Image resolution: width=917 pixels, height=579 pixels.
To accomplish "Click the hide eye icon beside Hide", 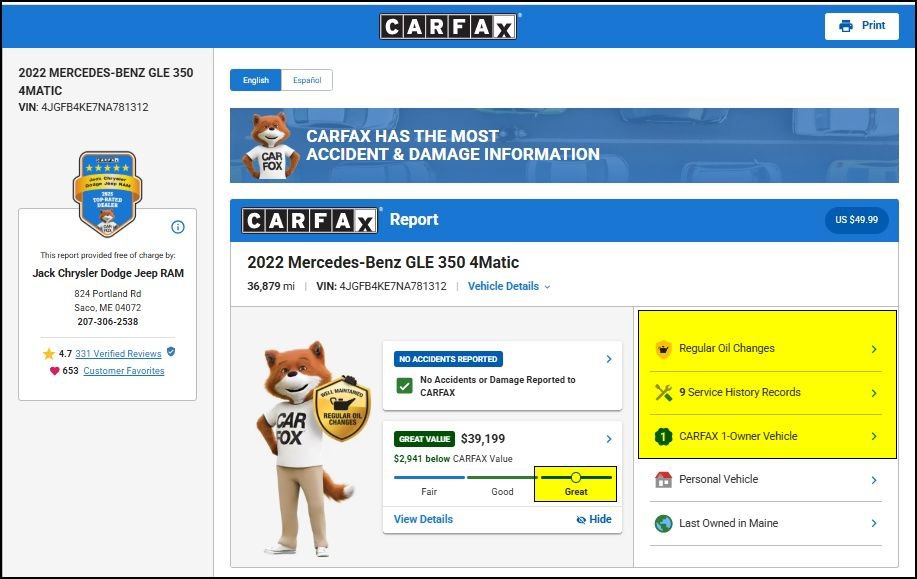I will tap(581, 520).
